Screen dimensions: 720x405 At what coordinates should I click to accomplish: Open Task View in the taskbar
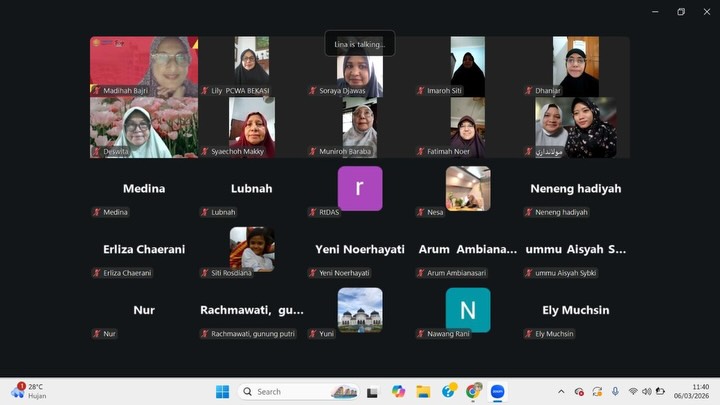pyautogui.click(x=372, y=391)
